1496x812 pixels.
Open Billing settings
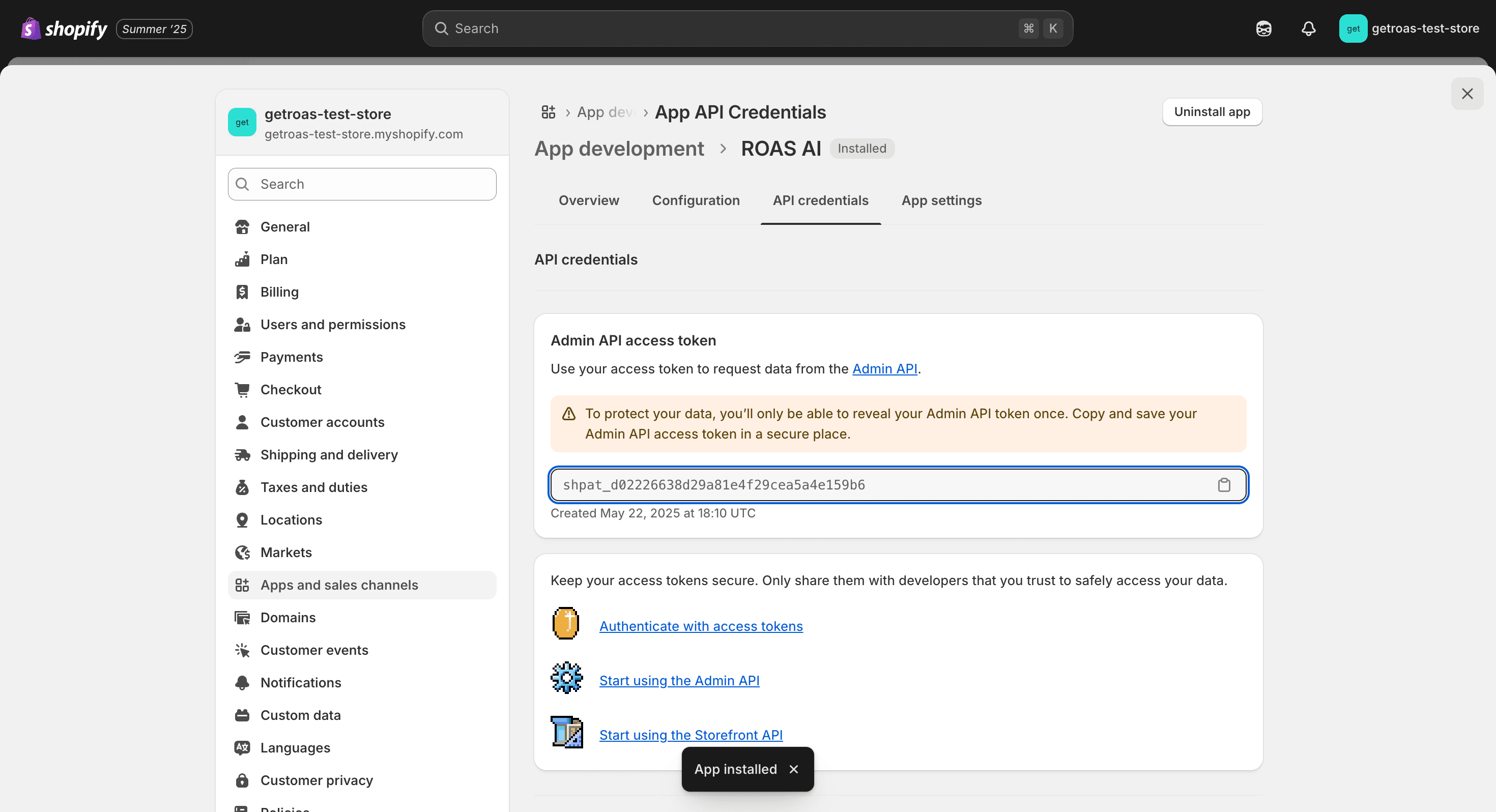click(x=362, y=292)
